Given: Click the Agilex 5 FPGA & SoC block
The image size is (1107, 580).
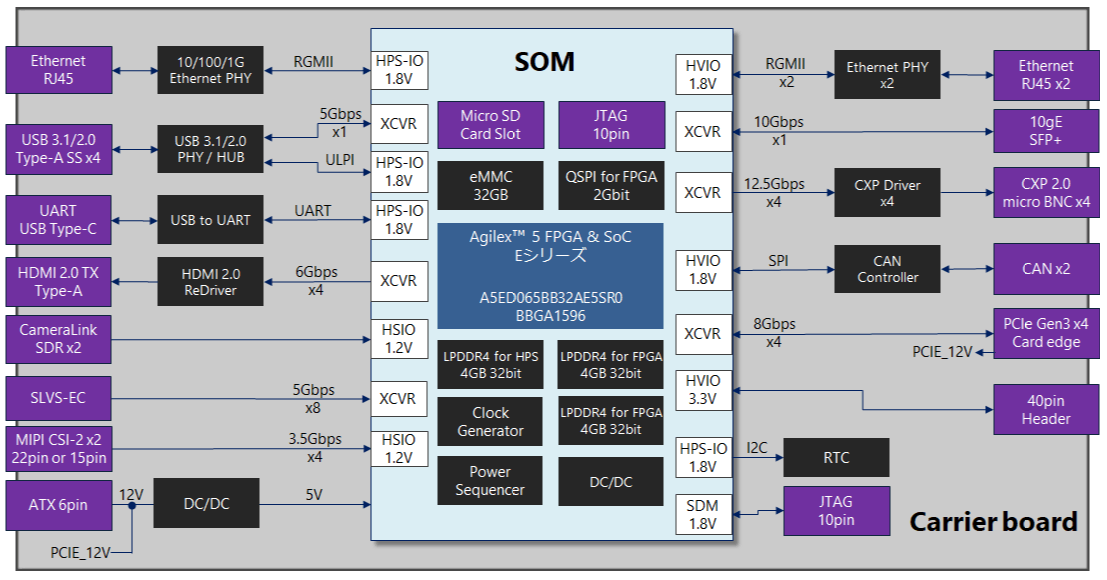Looking at the screenshot, I should 550,276.
